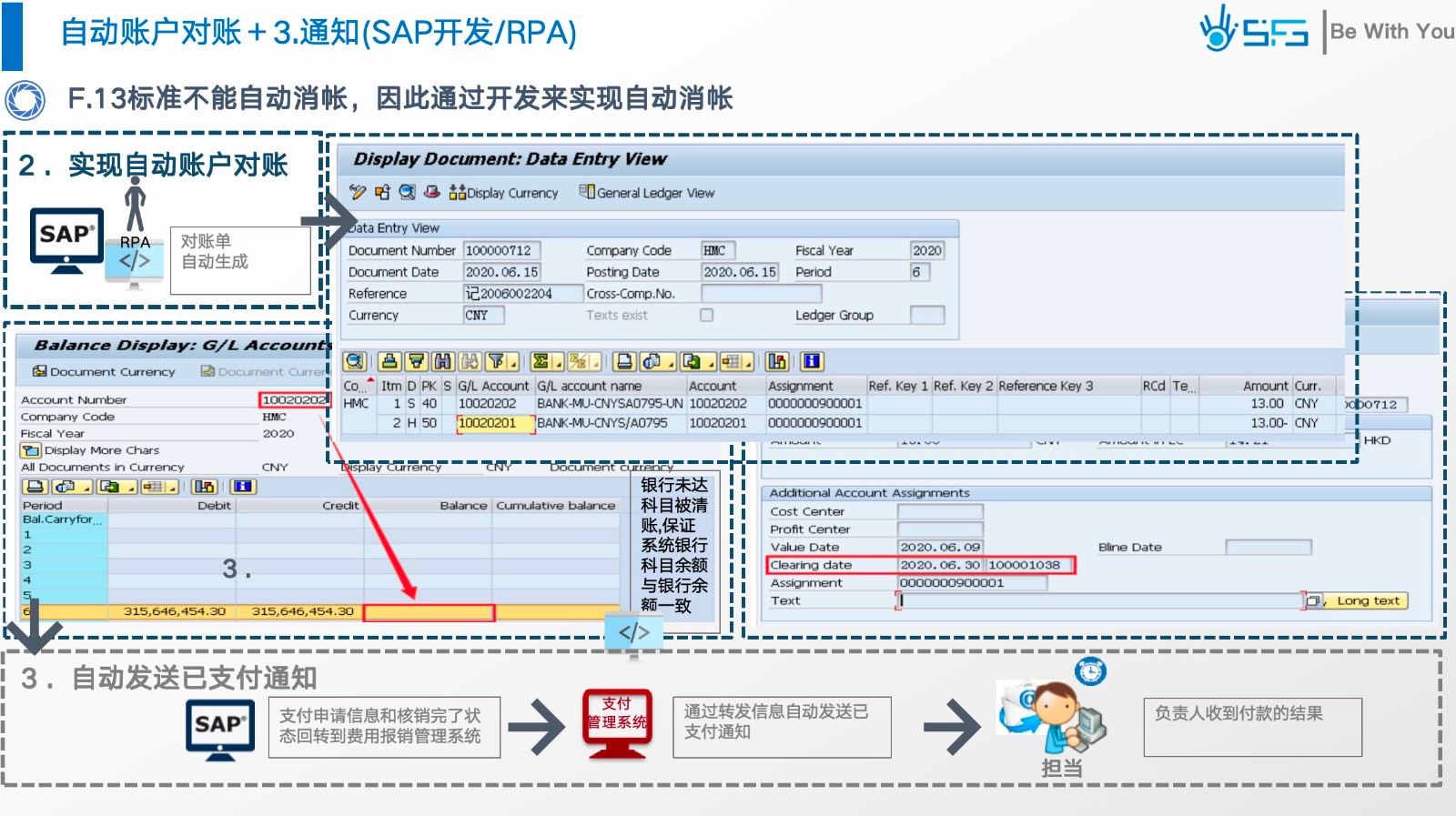Select G/L Account cell 10020201
1456x816 pixels.
[487, 423]
